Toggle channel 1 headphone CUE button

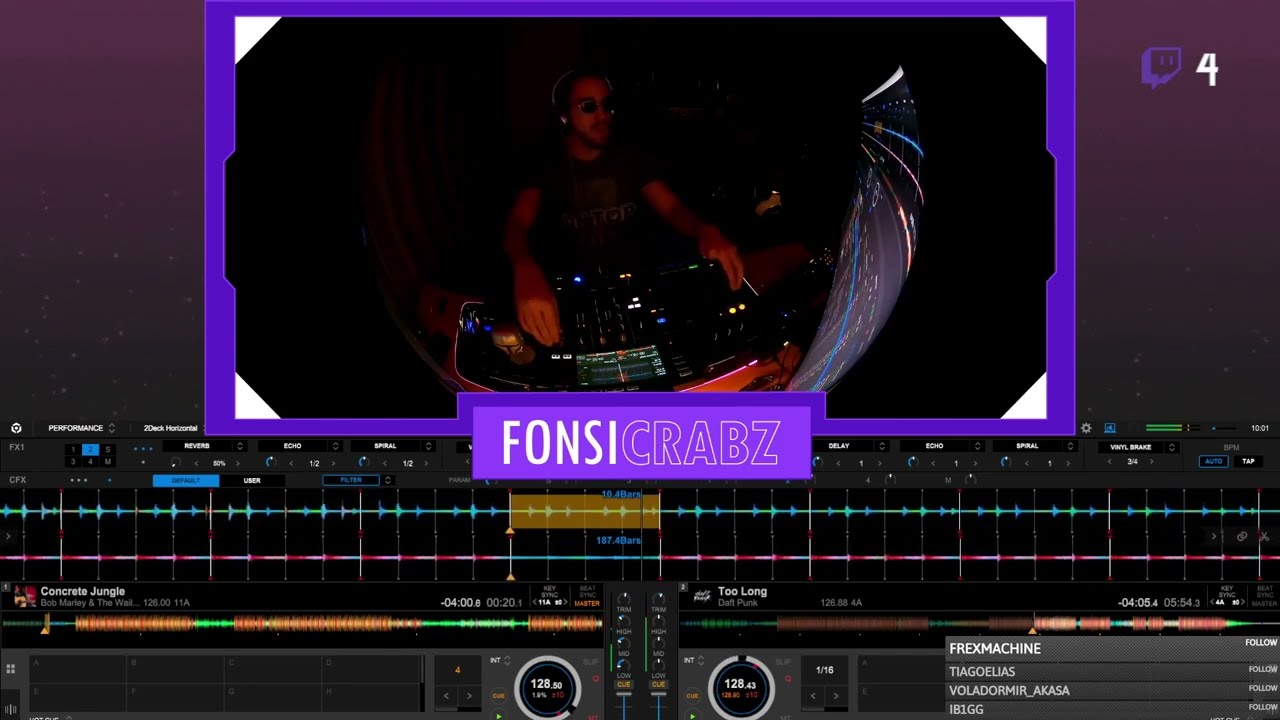pyautogui.click(x=624, y=685)
